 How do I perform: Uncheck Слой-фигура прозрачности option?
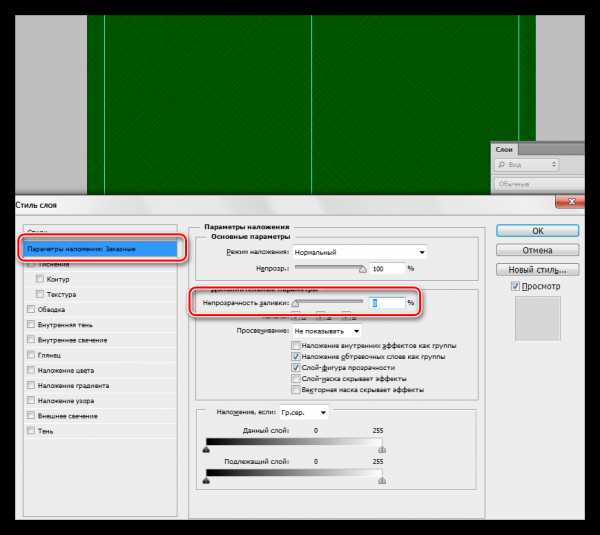[295, 367]
